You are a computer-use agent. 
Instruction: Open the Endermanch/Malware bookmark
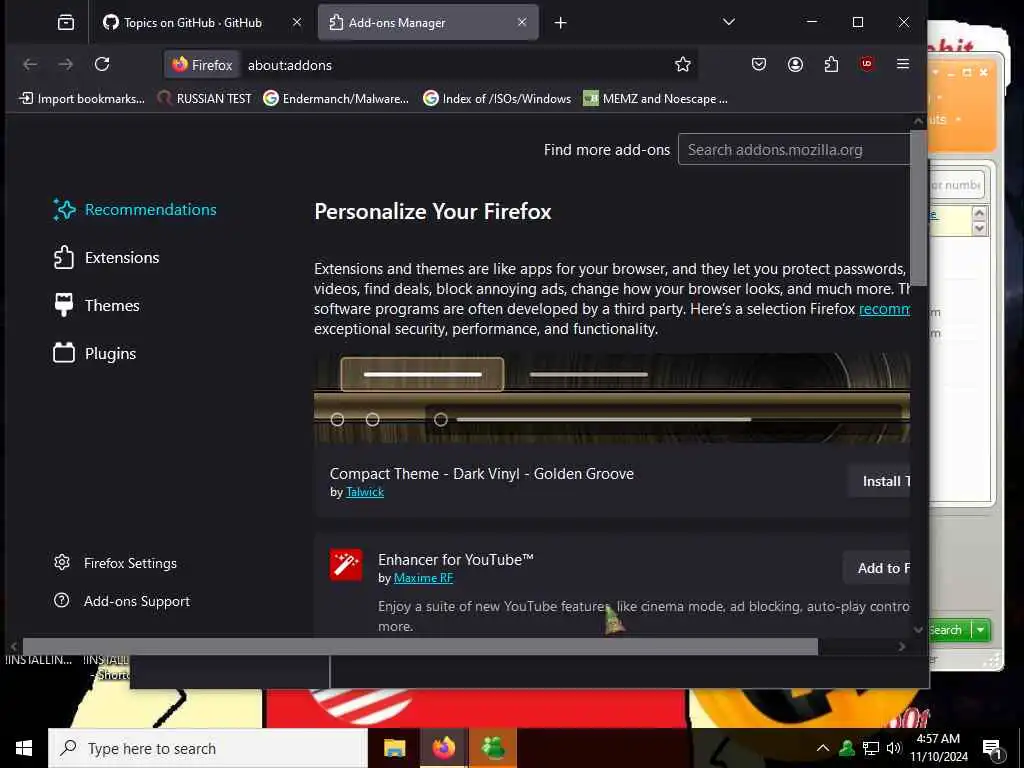point(336,99)
